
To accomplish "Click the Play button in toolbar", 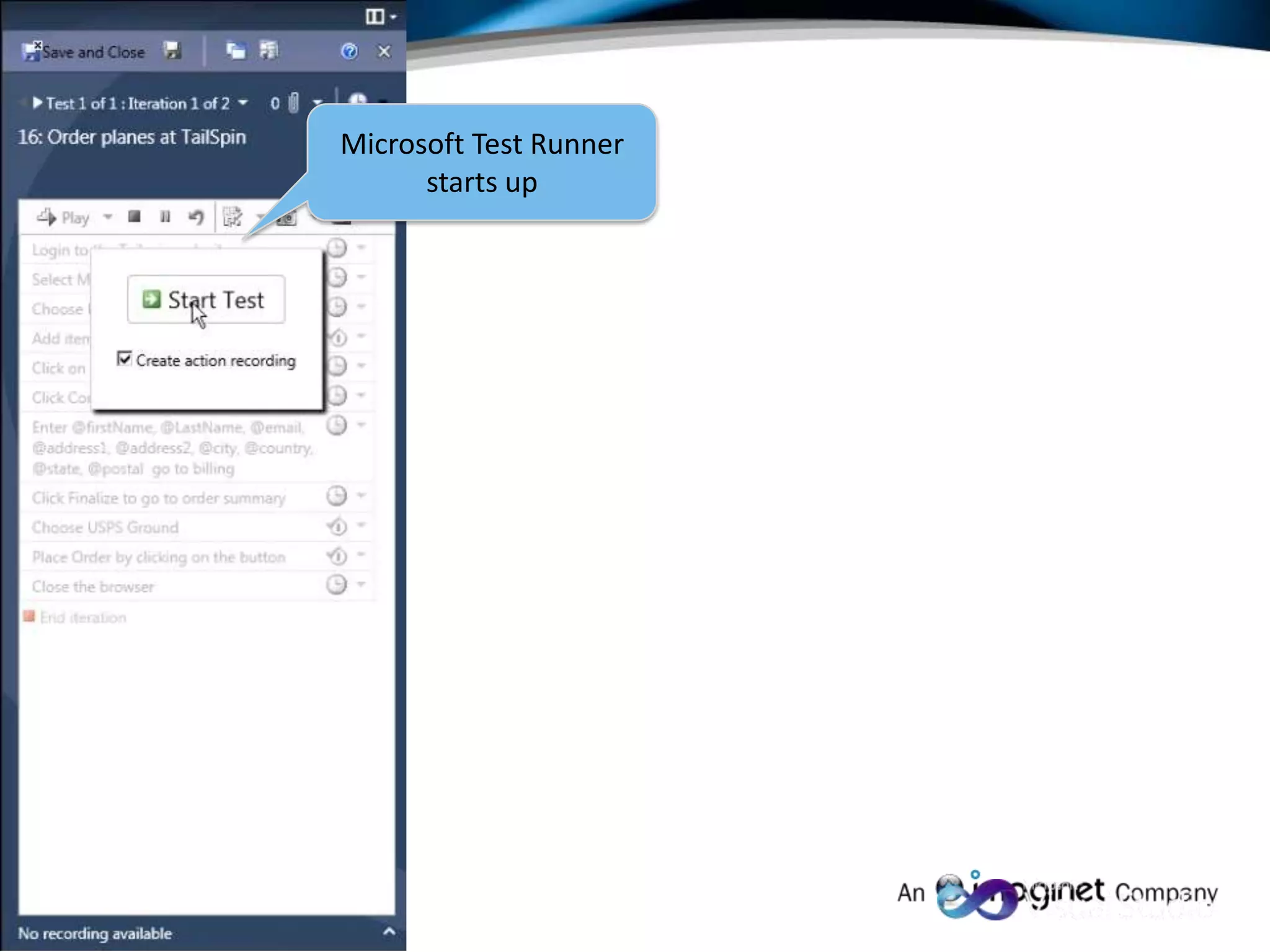I will (64, 218).
